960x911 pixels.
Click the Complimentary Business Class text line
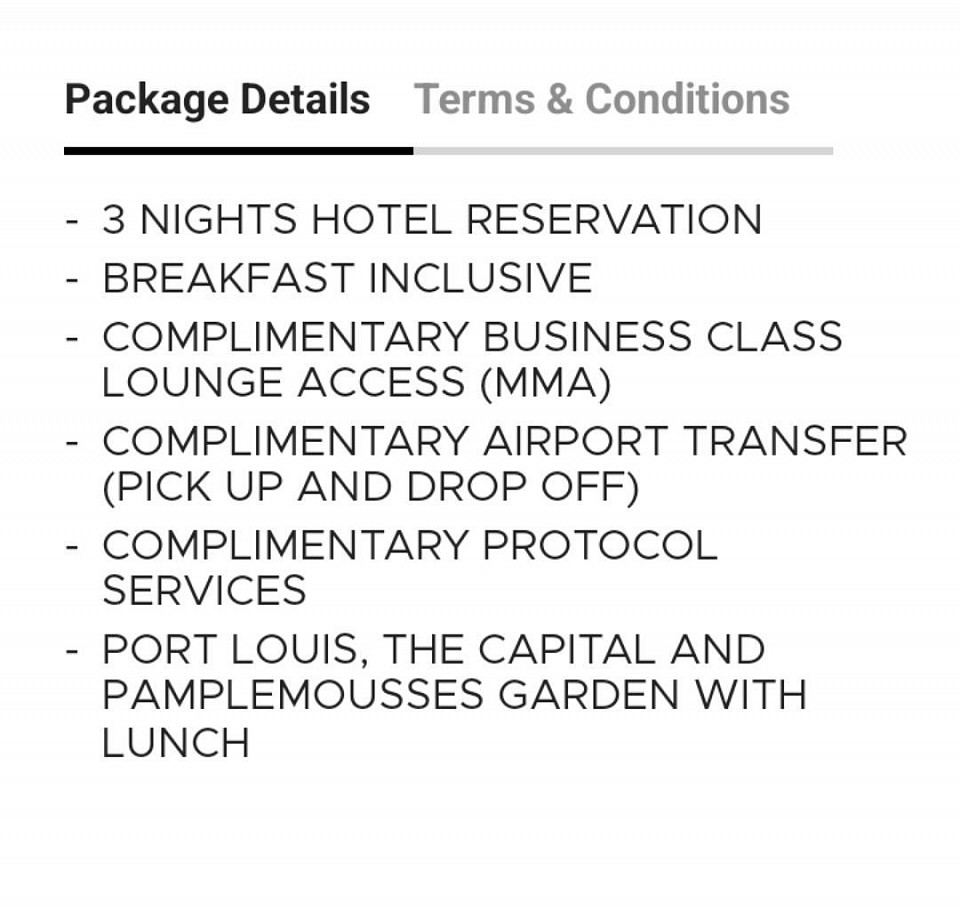coord(472,337)
